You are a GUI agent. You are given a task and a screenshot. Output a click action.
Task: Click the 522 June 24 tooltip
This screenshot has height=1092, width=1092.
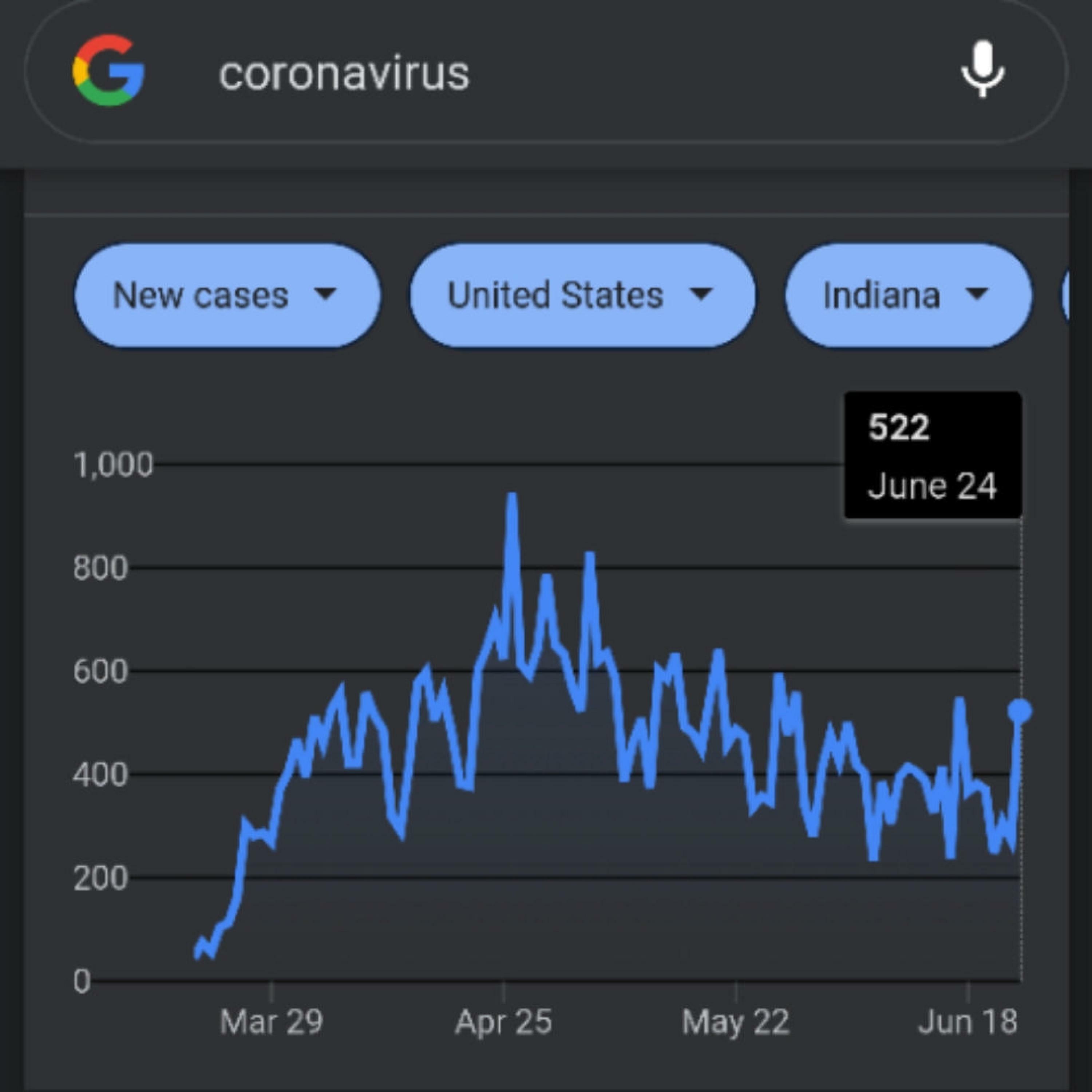tap(933, 455)
